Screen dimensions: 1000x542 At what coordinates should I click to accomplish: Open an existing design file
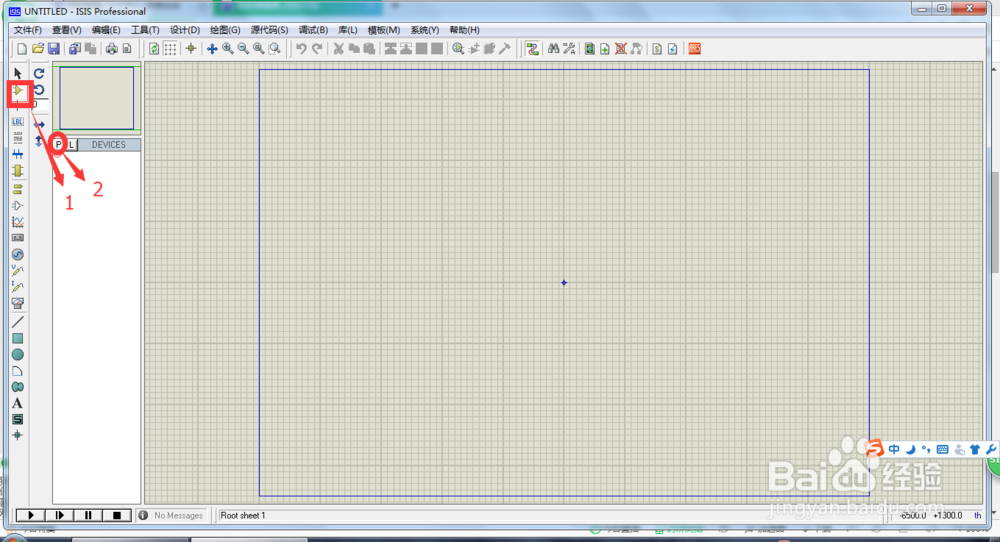38,49
